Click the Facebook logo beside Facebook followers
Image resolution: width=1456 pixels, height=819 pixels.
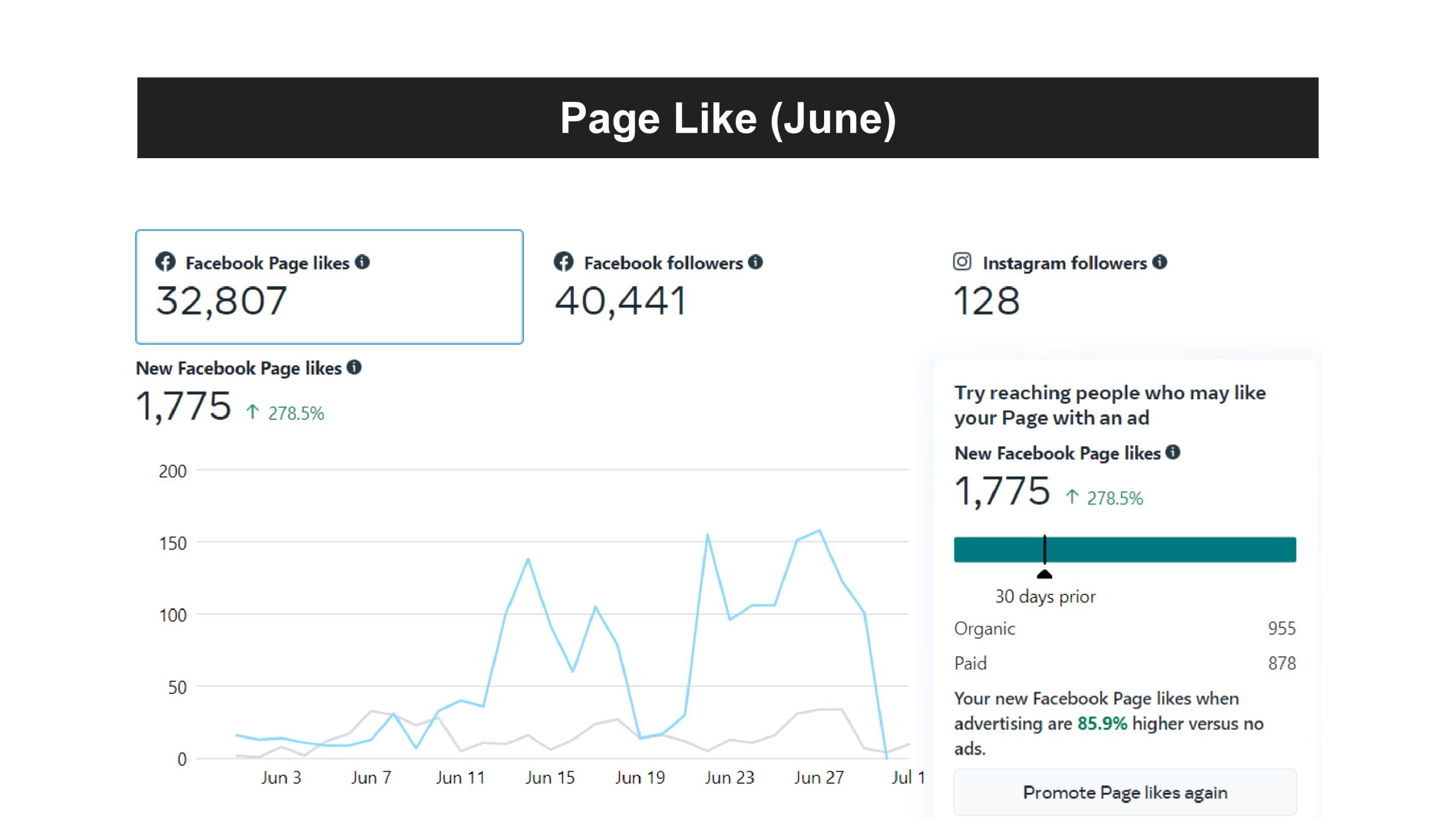(x=564, y=262)
